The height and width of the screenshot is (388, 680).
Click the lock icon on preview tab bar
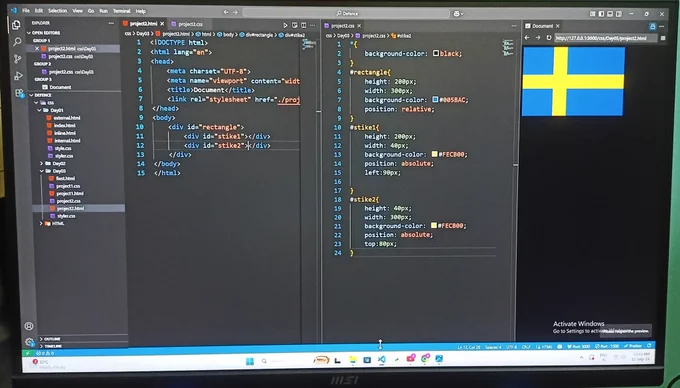tap(653, 26)
